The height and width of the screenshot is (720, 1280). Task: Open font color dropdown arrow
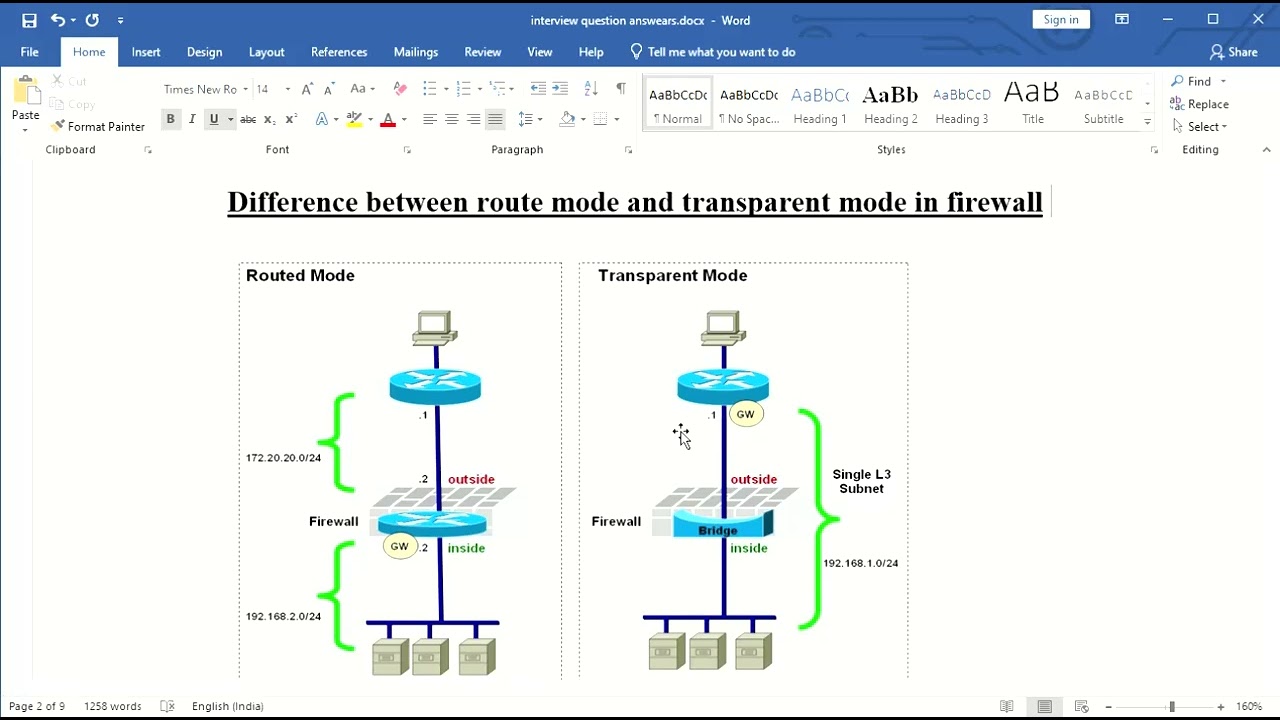(404, 119)
